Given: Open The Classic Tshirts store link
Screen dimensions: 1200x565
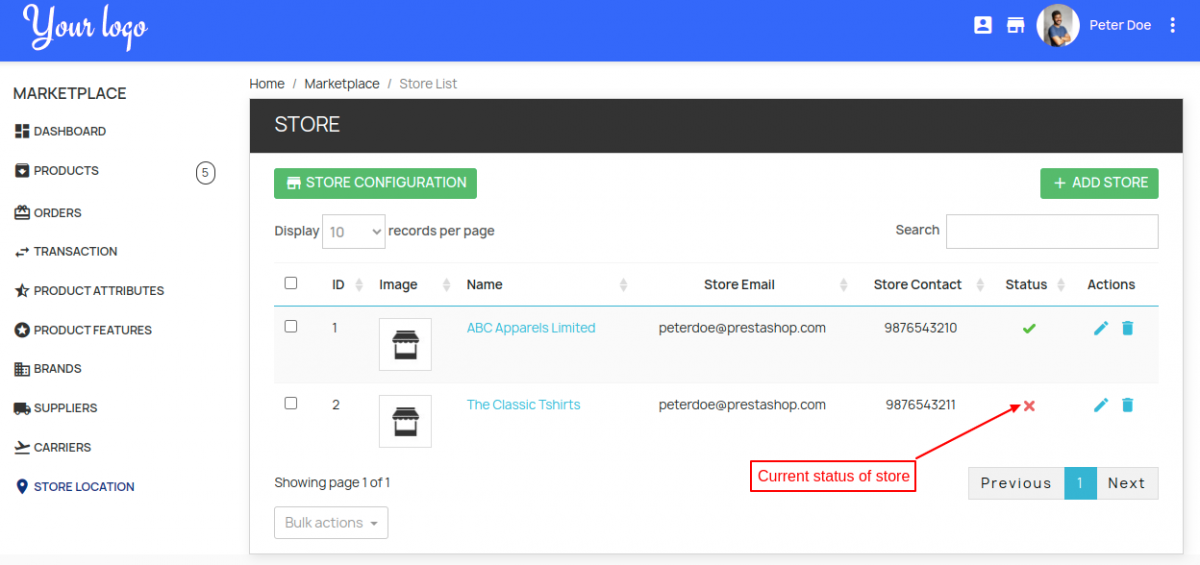Looking at the screenshot, I should coord(523,405).
